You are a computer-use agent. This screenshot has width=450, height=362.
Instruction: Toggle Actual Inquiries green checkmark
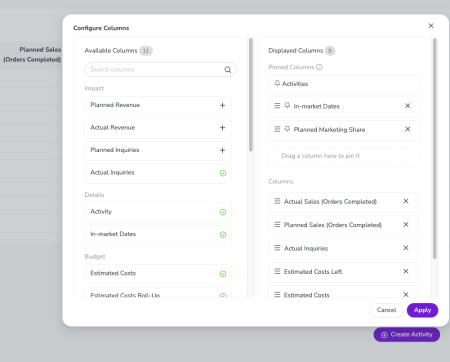click(223, 173)
